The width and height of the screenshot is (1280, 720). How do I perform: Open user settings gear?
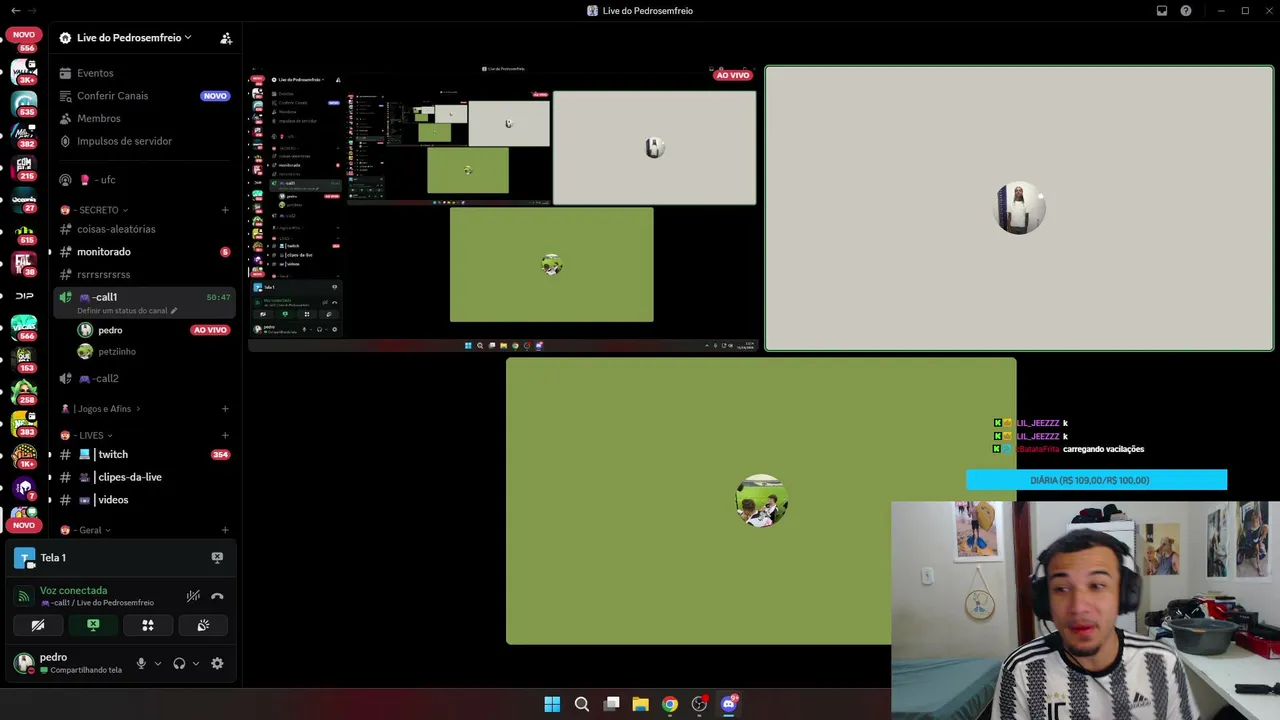pos(217,663)
